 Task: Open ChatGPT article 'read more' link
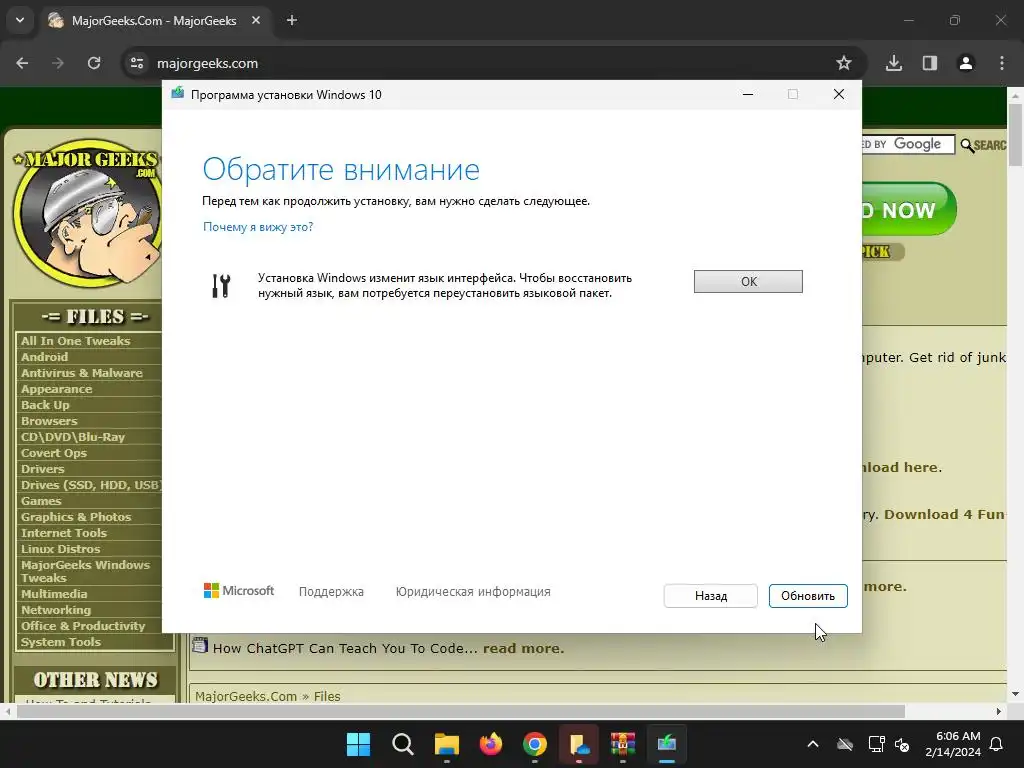(x=523, y=648)
